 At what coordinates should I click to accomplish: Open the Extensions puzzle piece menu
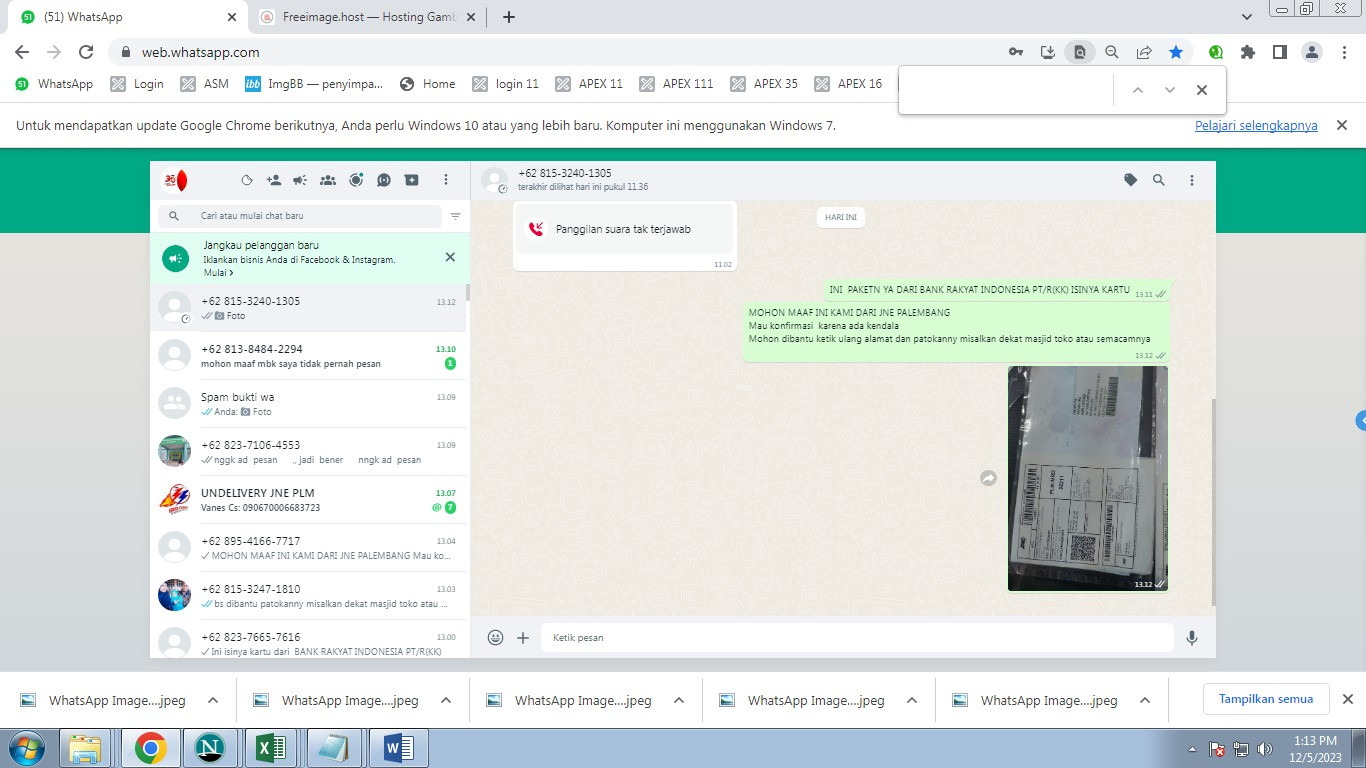tap(1248, 52)
